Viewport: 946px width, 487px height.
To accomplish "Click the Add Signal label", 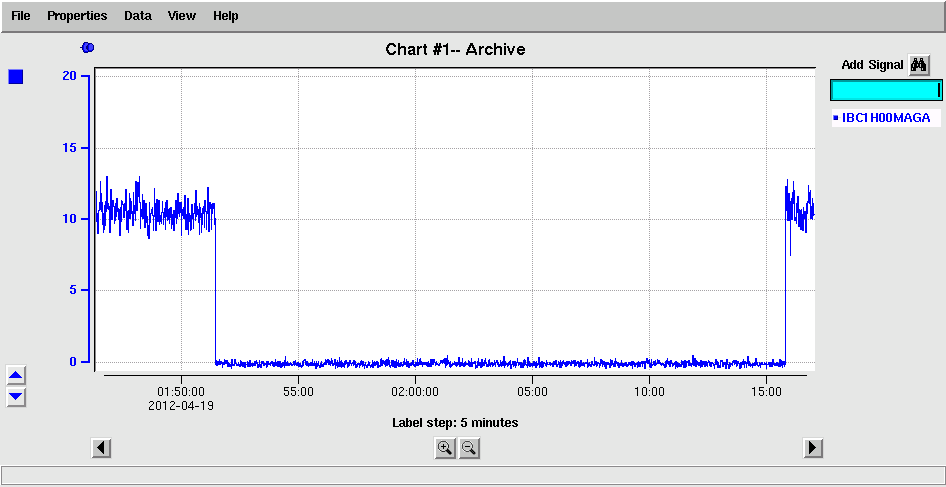I will click(872, 65).
